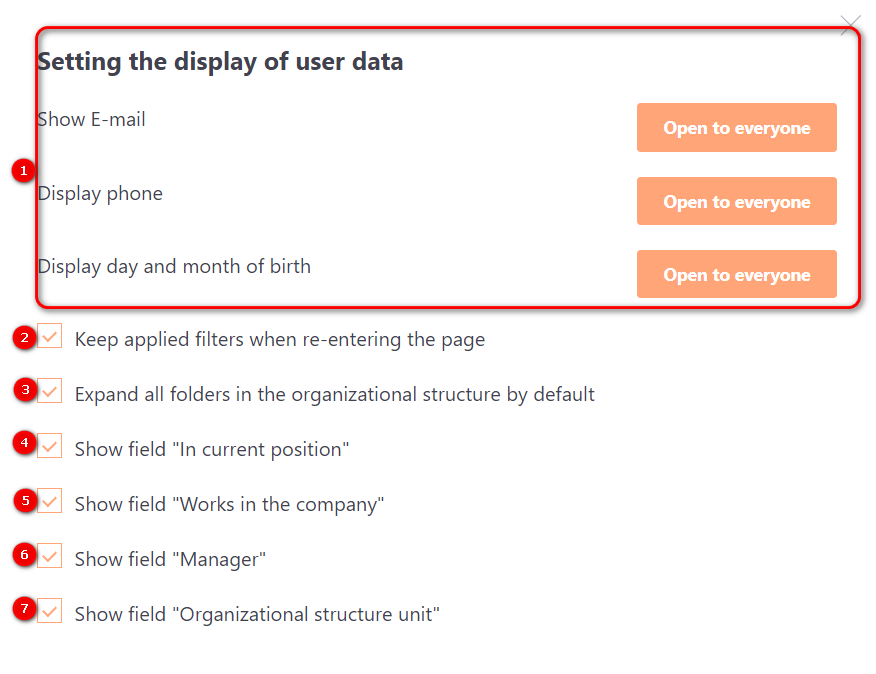The width and height of the screenshot is (876, 674).
Task: Toggle the "Manager" field checkbox
Action: tap(50, 556)
